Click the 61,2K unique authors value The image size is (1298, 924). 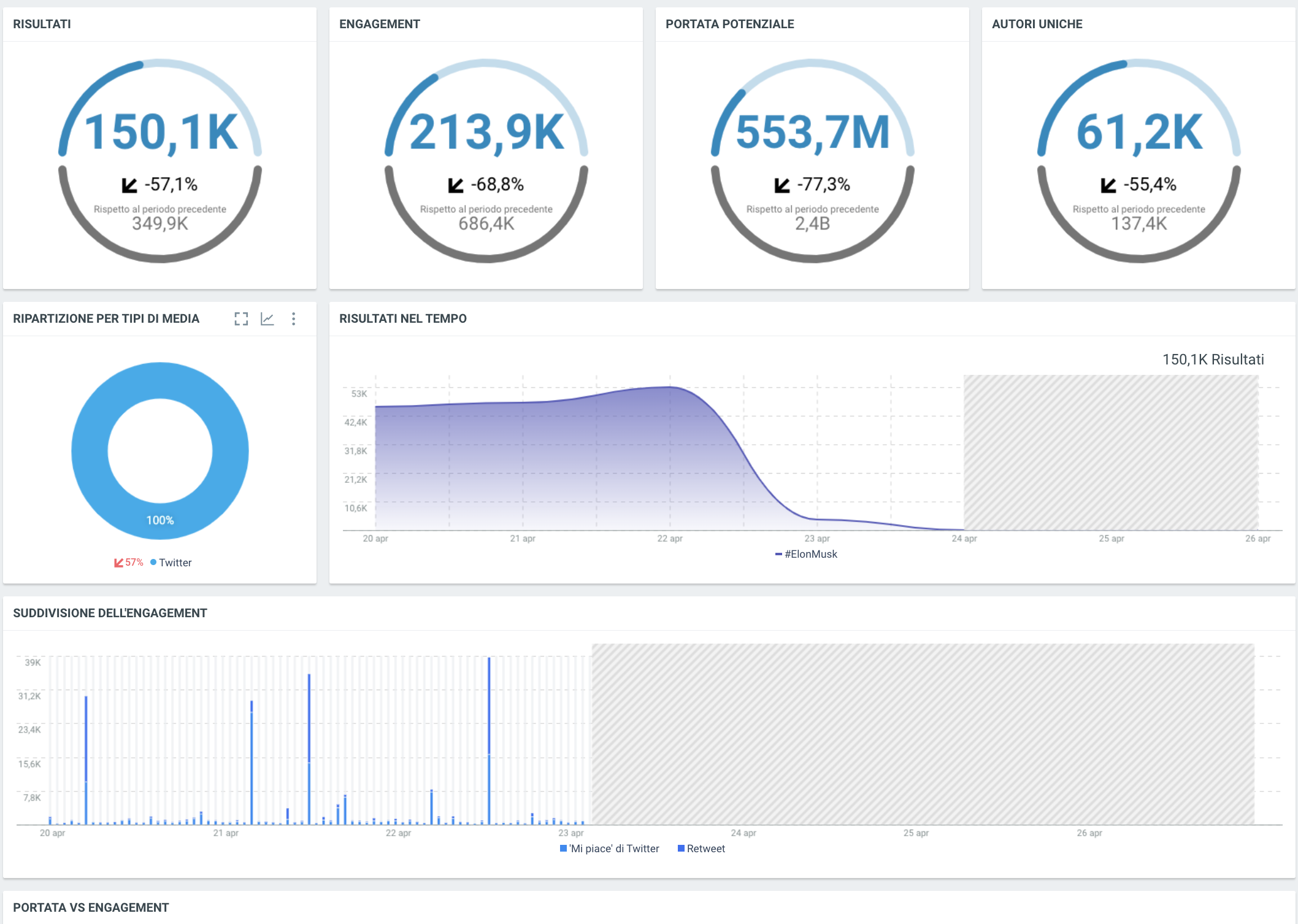(1139, 132)
